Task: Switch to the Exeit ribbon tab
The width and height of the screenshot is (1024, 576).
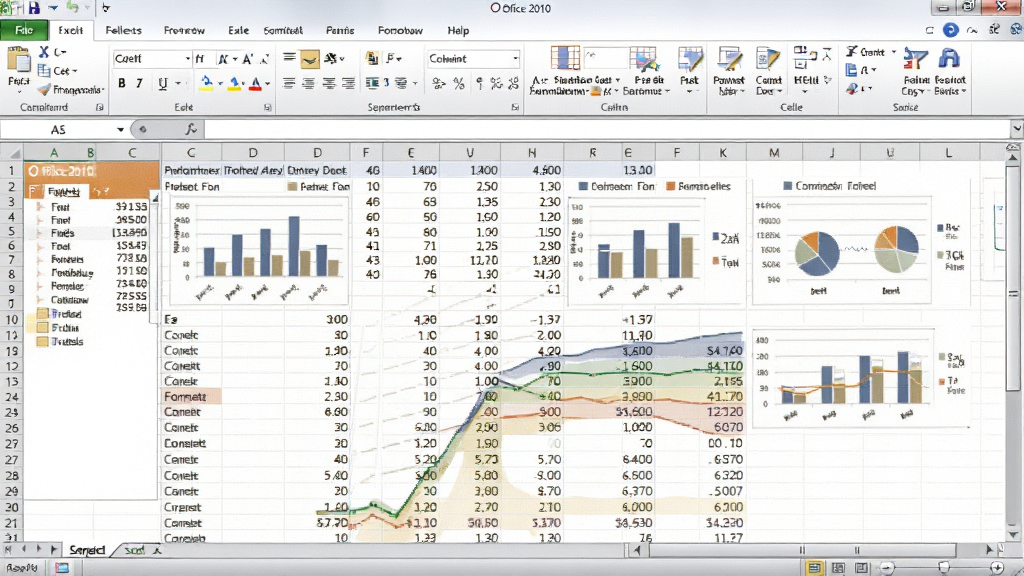Action: (x=71, y=30)
